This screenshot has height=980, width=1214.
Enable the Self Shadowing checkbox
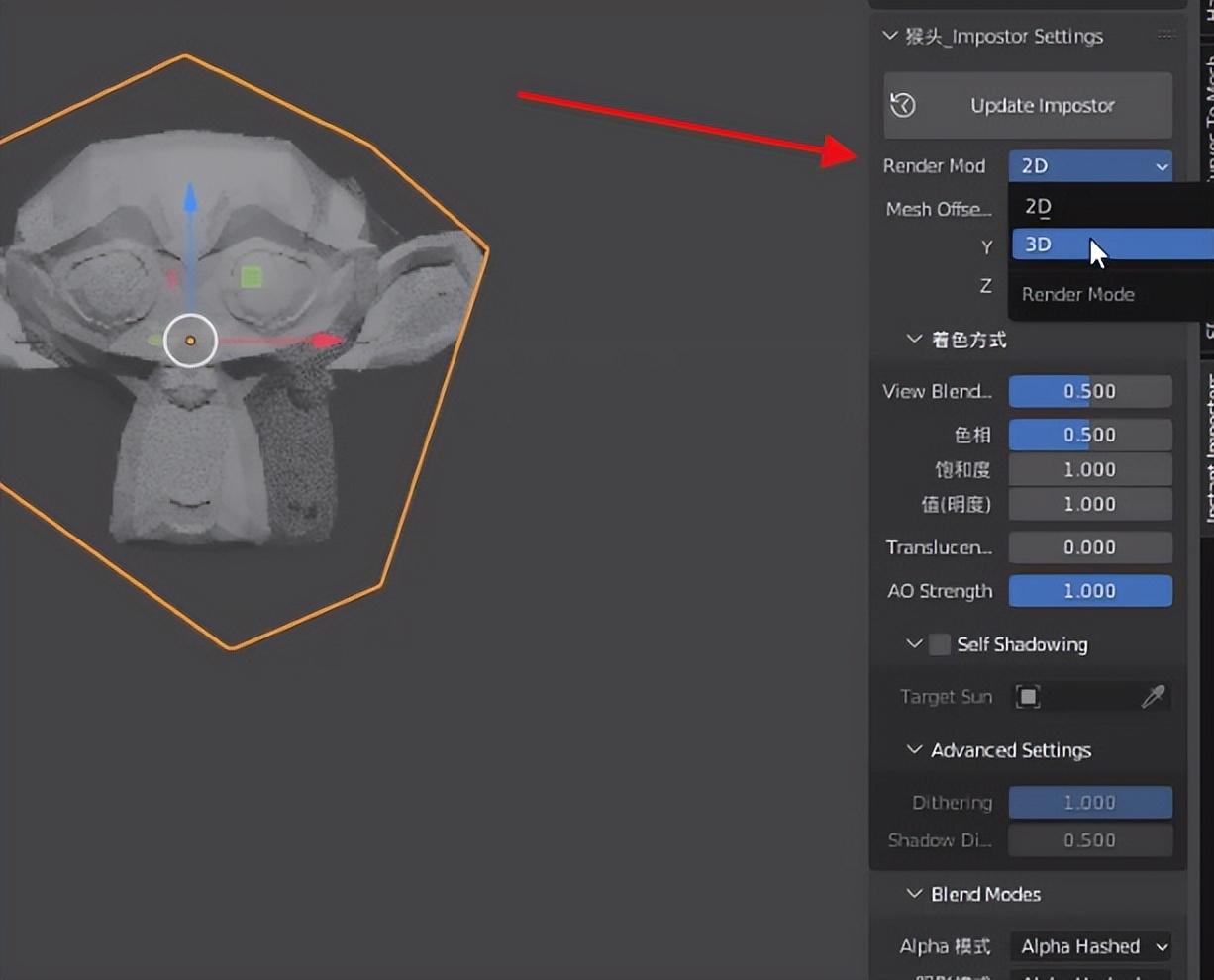pos(939,644)
